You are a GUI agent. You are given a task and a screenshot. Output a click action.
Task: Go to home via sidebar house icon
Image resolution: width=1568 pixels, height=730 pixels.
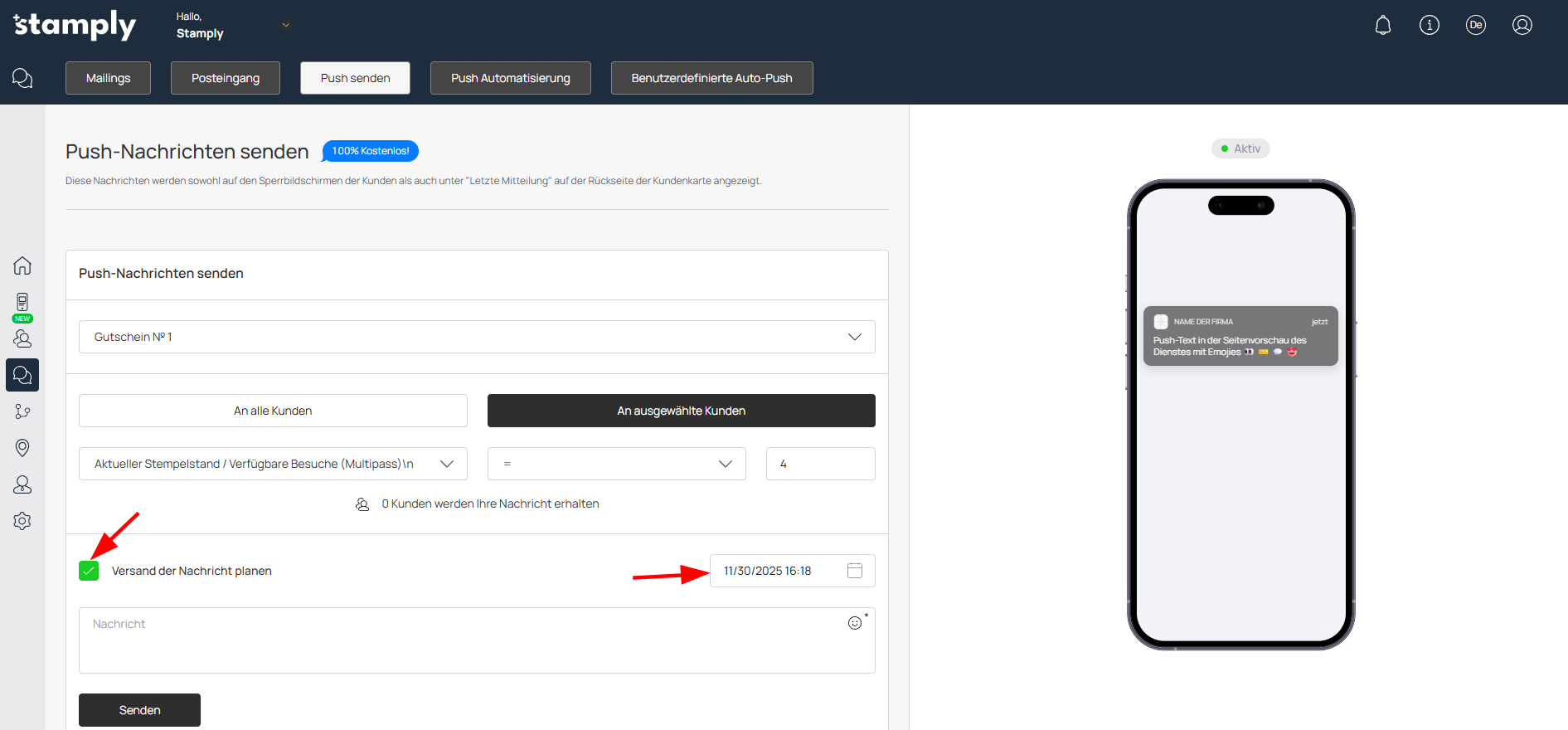point(22,265)
